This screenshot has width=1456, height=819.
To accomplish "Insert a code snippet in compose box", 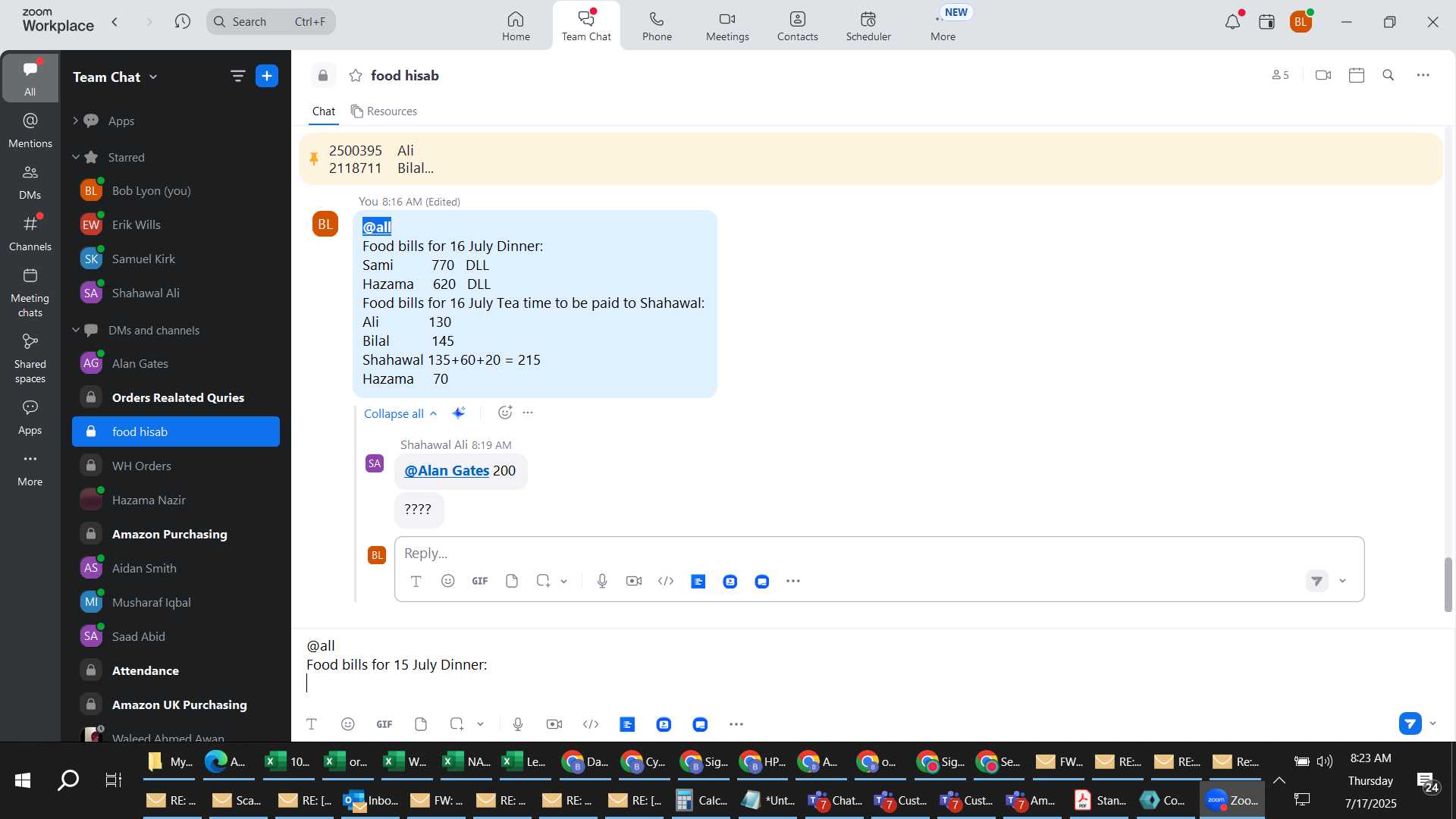I will (591, 724).
